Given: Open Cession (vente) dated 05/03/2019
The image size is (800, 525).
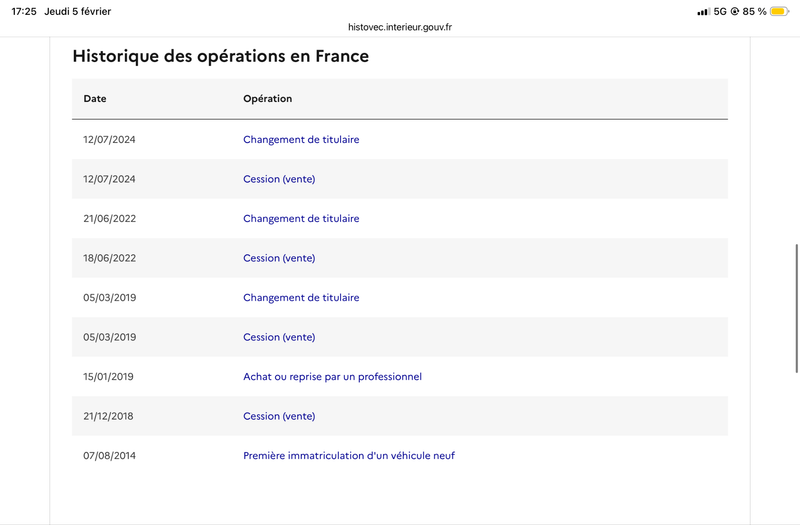Looking at the screenshot, I should click(279, 337).
